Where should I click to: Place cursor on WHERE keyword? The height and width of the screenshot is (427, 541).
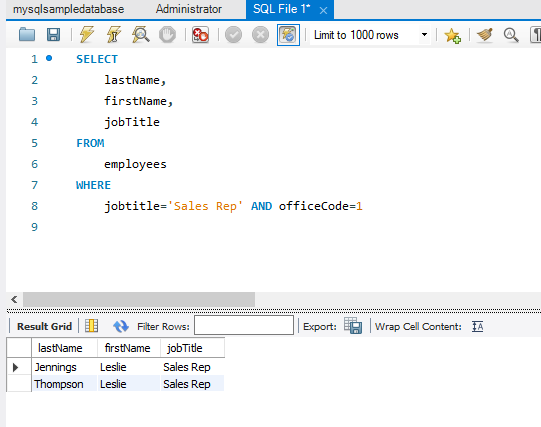(x=94, y=185)
